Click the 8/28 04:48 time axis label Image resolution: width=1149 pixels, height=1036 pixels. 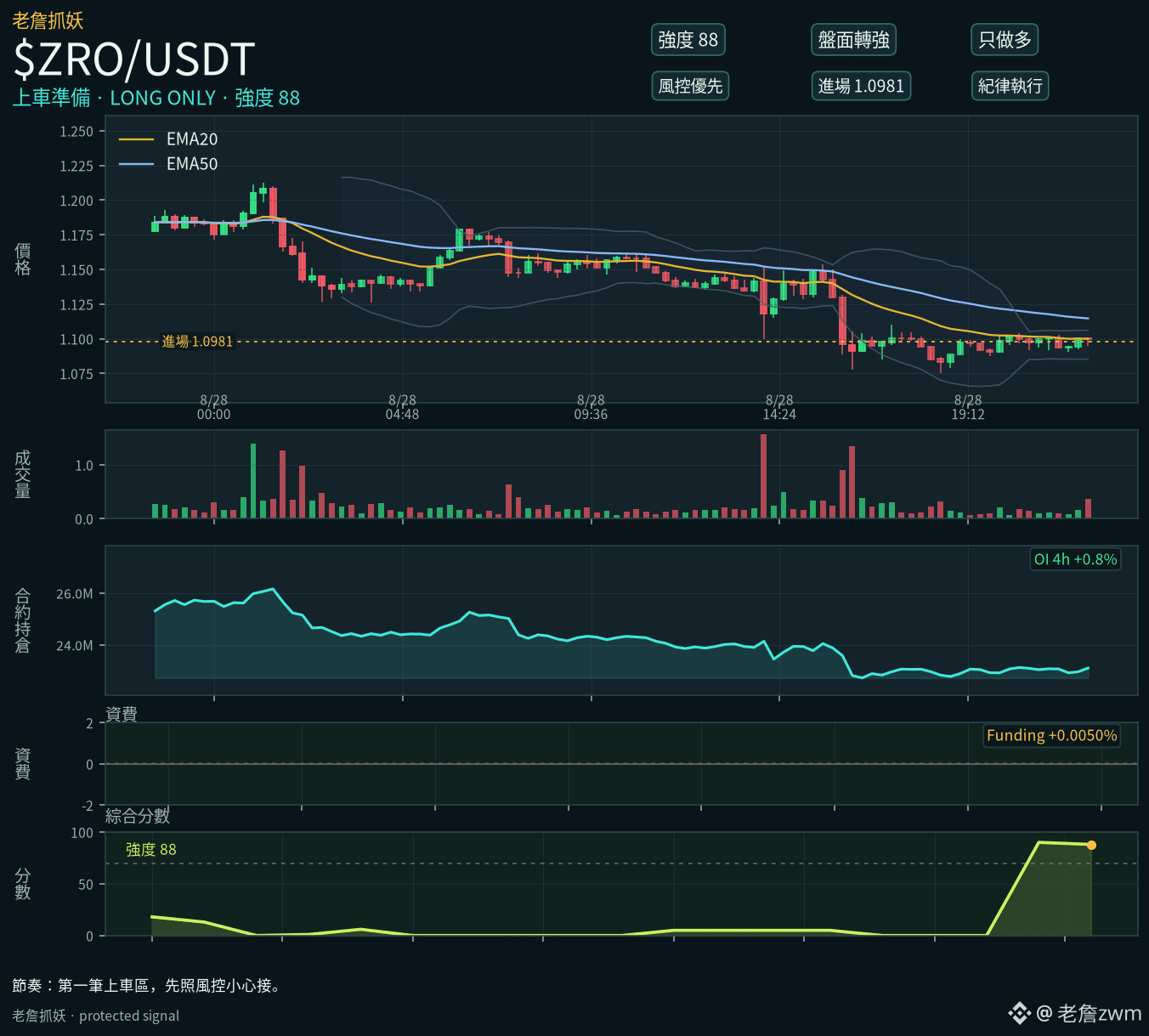403,407
